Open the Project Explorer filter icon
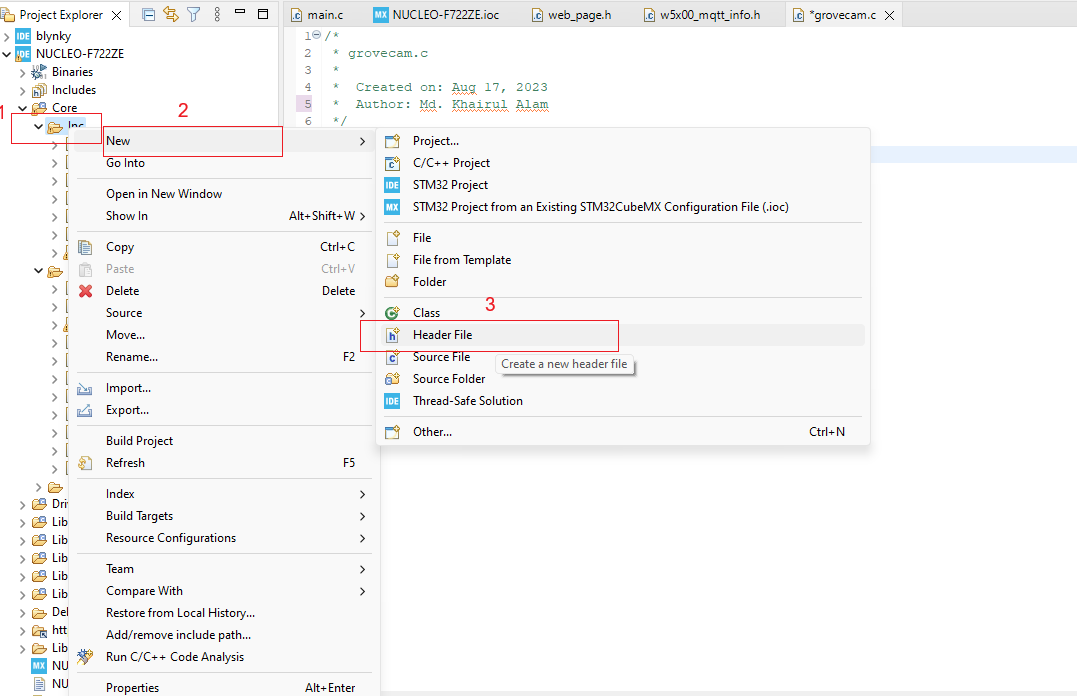Screen dimensions: 1077x696 coord(194,14)
